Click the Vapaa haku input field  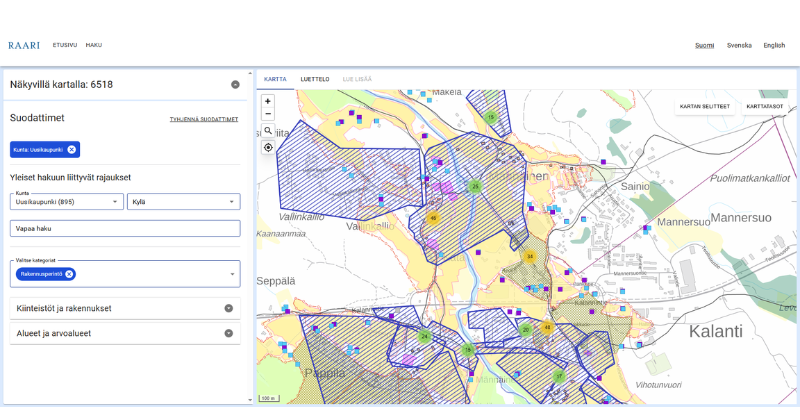coord(125,229)
